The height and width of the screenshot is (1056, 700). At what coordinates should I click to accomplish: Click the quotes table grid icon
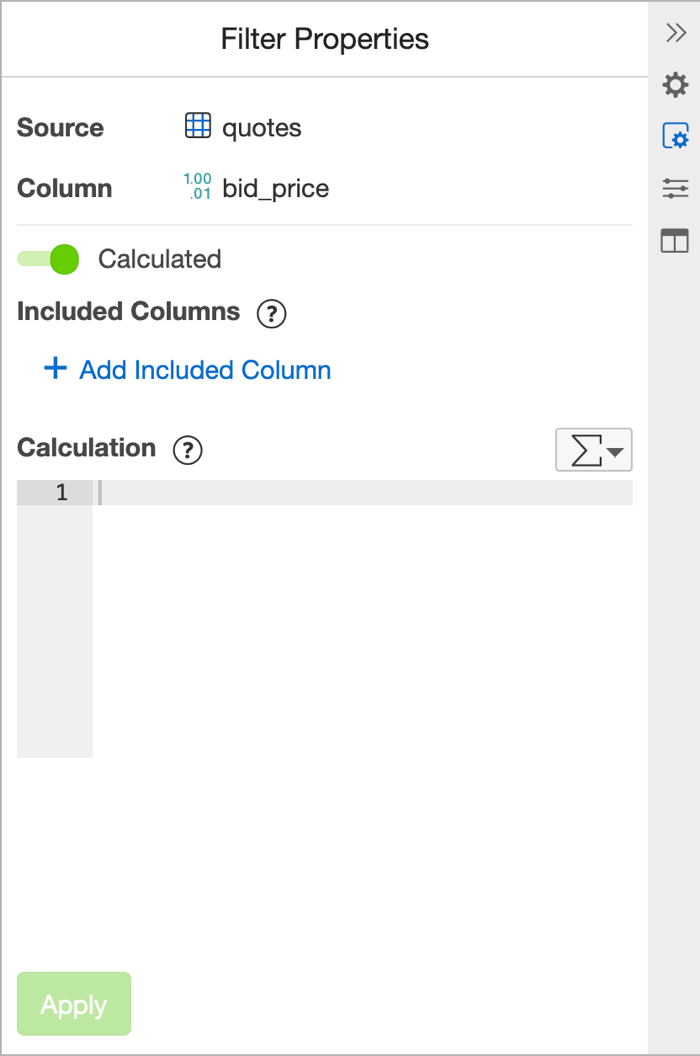click(198, 126)
